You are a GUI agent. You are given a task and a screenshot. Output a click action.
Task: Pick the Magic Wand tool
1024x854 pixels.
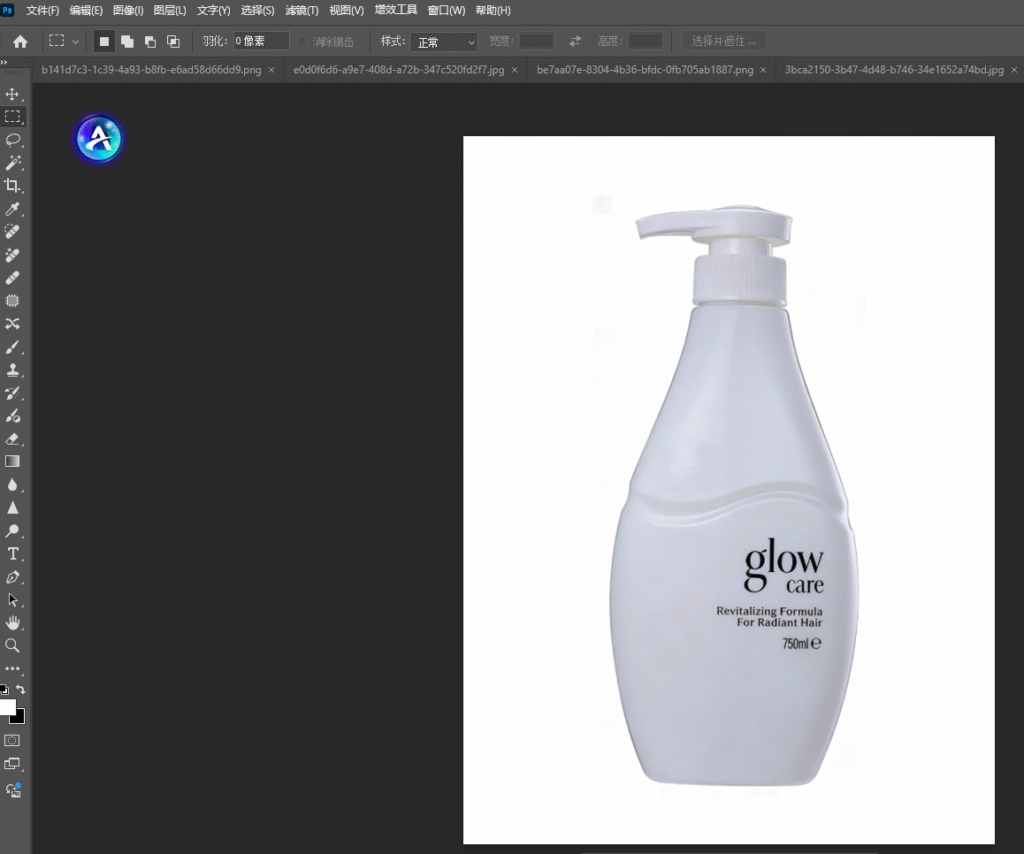pyautogui.click(x=13, y=162)
